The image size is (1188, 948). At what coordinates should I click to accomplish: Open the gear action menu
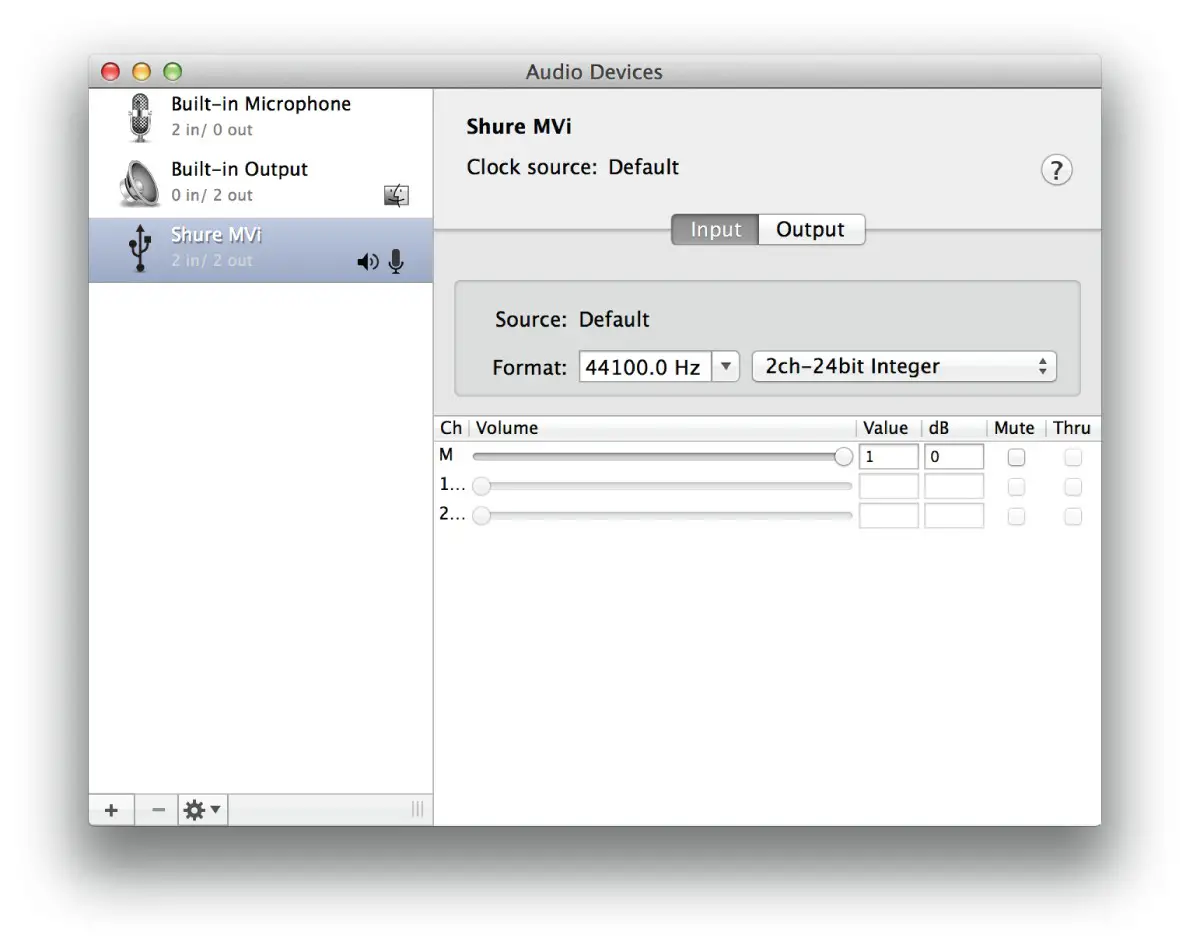click(x=201, y=809)
